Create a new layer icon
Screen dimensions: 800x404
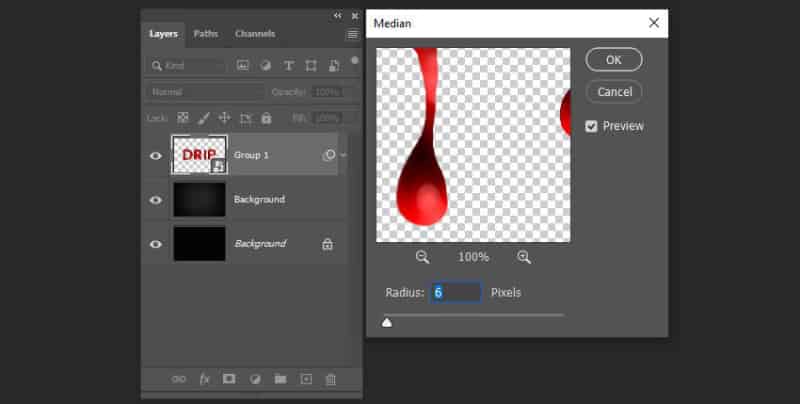pos(306,379)
